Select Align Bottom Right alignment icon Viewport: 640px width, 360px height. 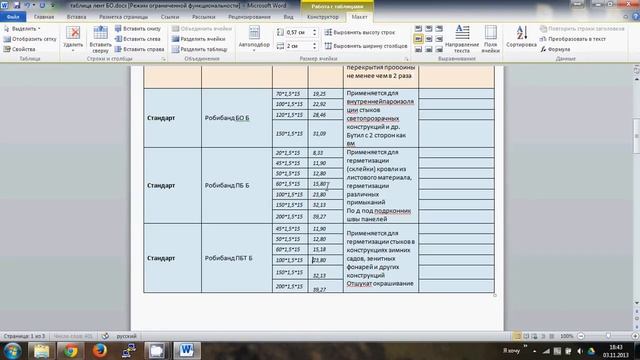pyautogui.click(x=439, y=49)
